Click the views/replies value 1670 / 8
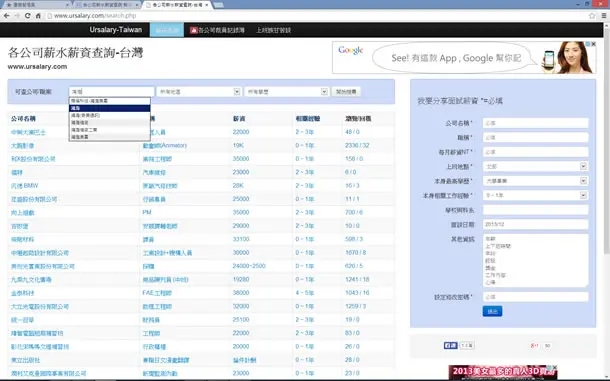The image size is (610, 381). click(356, 253)
